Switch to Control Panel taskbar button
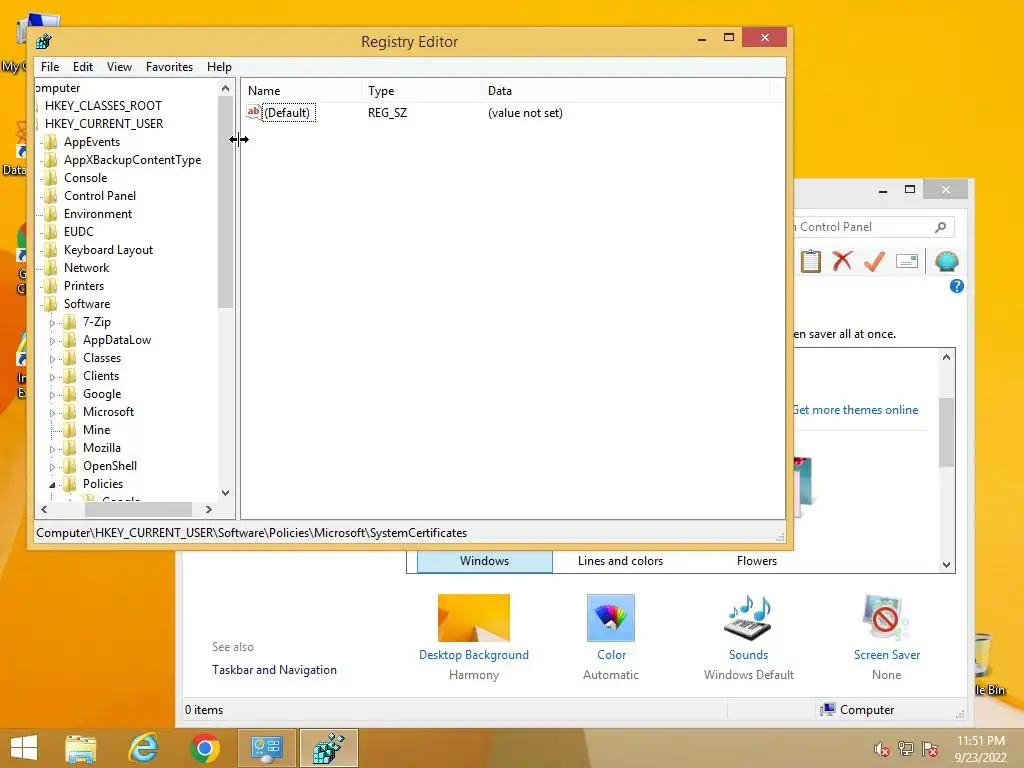This screenshot has height=768, width=1024. coord(266,748)
